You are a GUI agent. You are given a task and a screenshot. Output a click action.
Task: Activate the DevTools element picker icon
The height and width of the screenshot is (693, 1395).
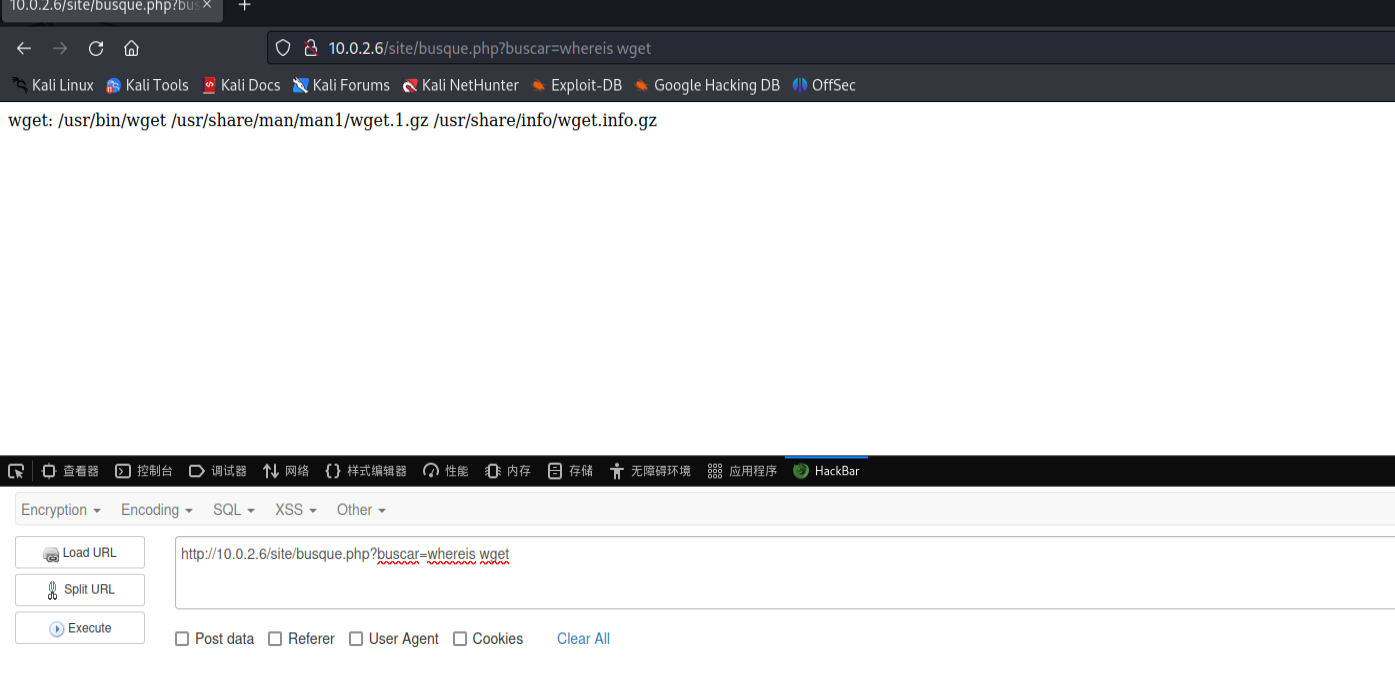(x=16, y=471)
